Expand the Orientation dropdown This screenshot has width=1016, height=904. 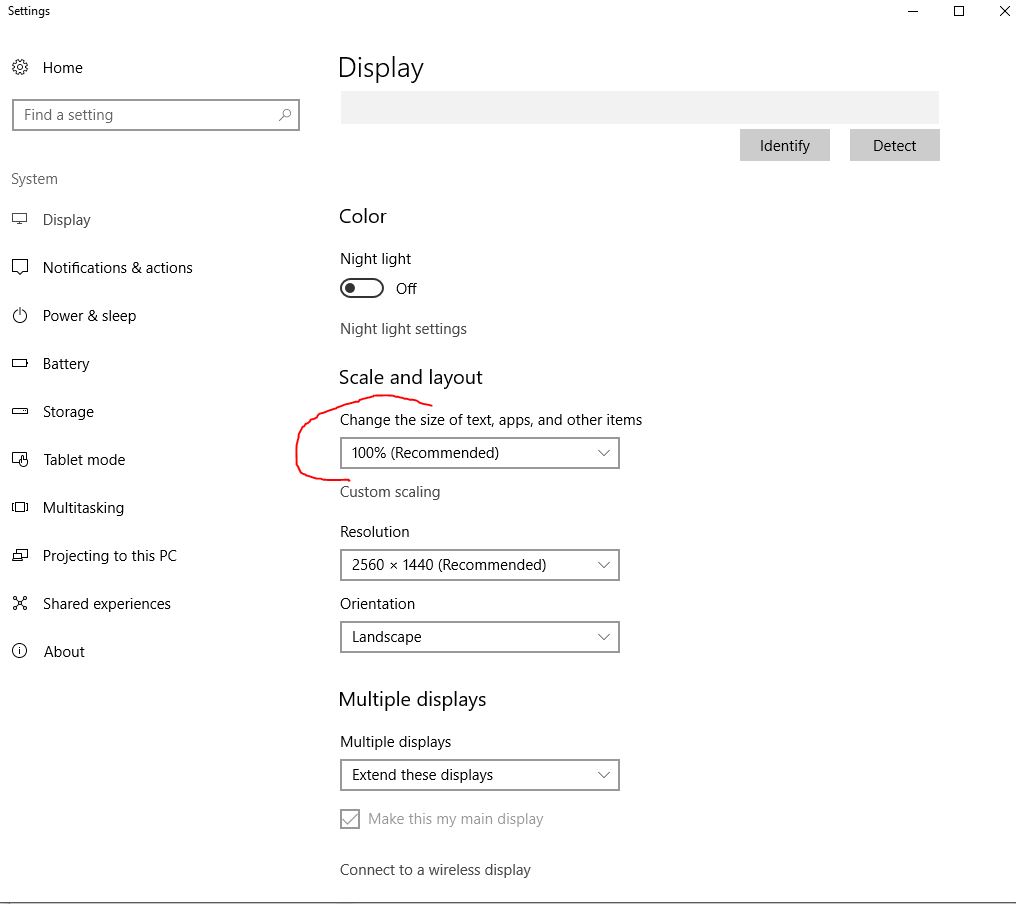point(480,637)
